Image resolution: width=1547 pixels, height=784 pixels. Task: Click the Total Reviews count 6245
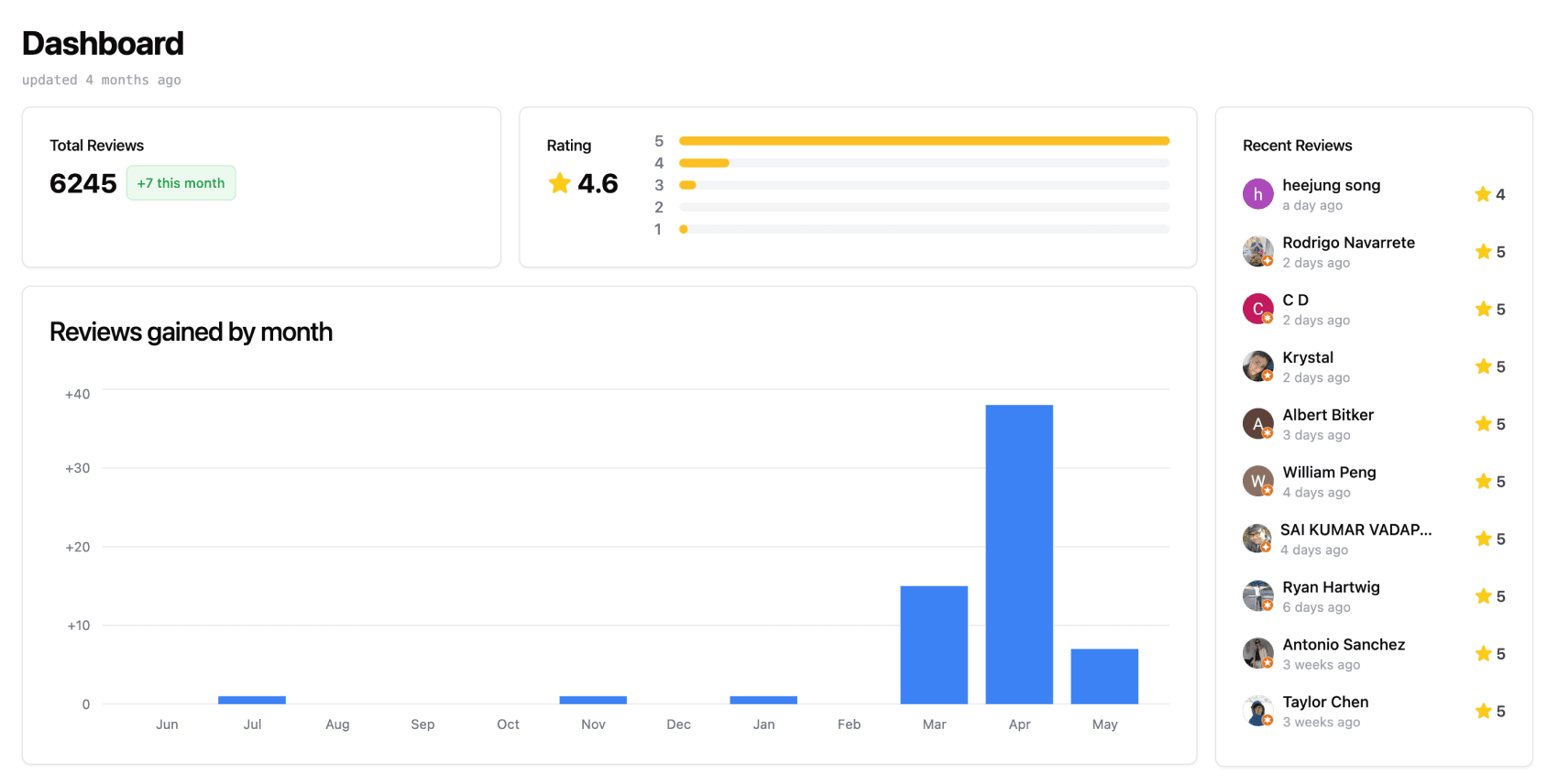click(x=83, y=183)
